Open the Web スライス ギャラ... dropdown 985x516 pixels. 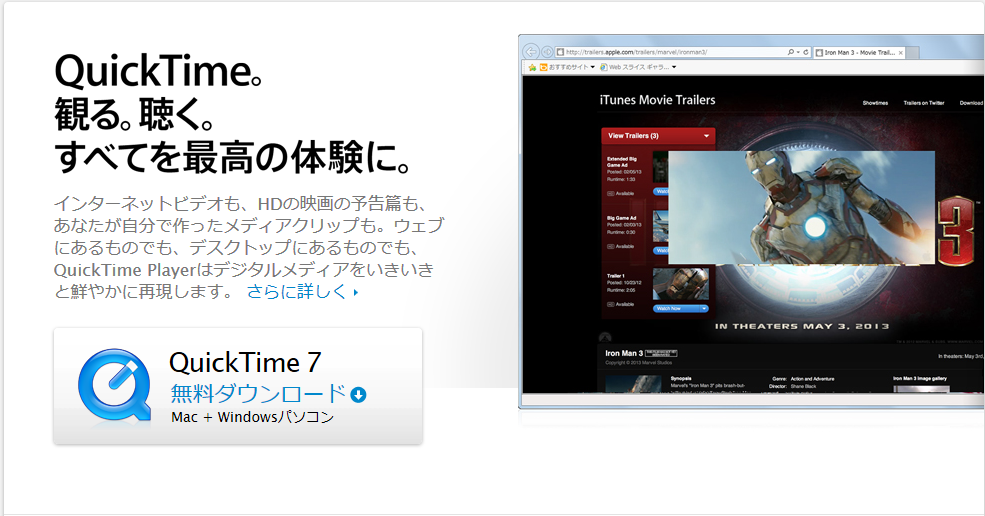point(638,67)
